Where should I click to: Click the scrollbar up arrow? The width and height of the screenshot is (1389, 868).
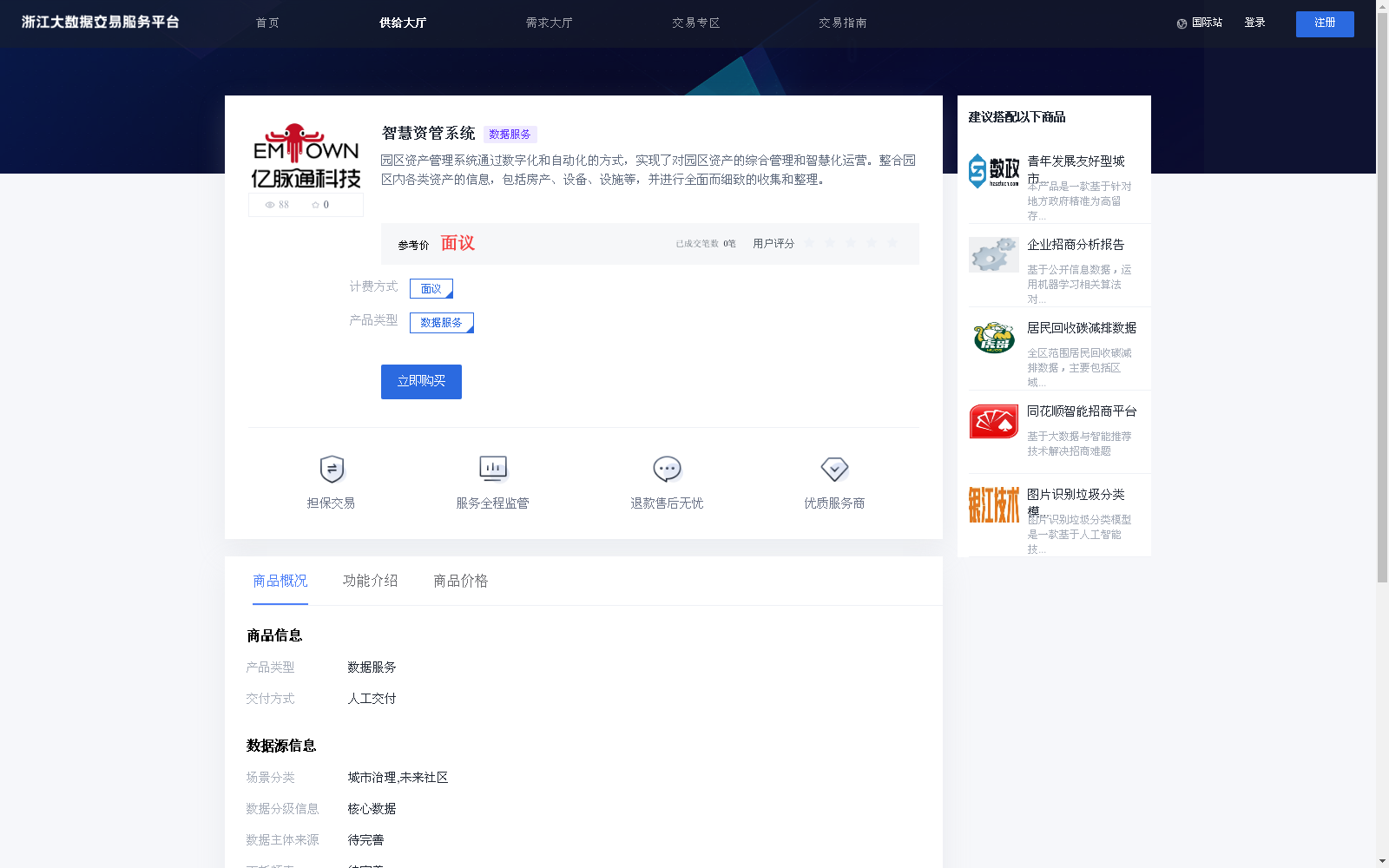[1382, 5]
